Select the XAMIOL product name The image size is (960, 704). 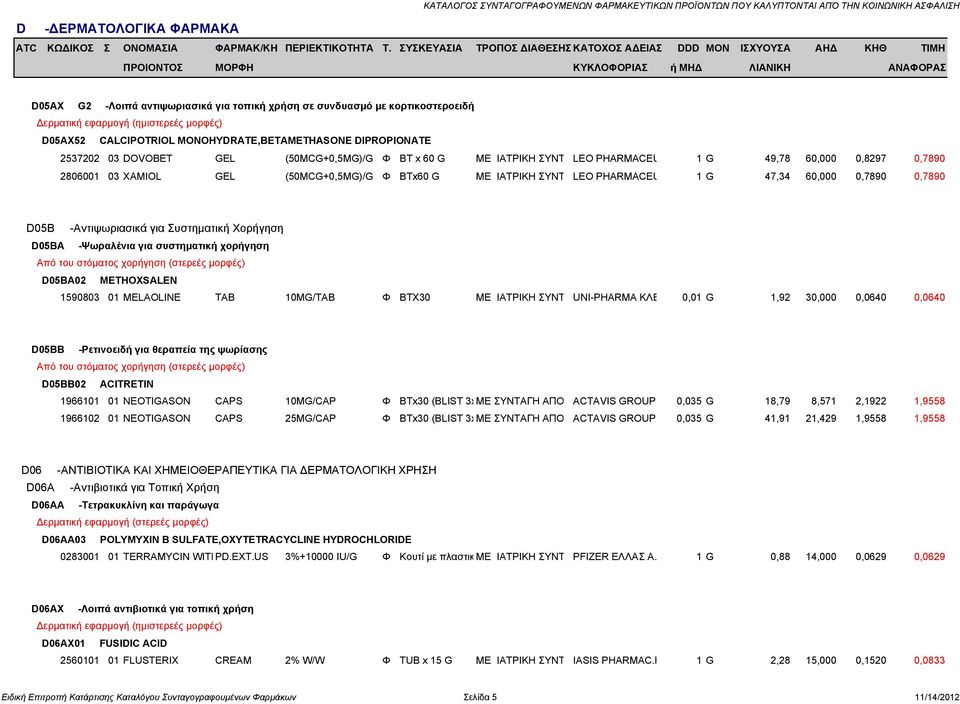(142, 176)
